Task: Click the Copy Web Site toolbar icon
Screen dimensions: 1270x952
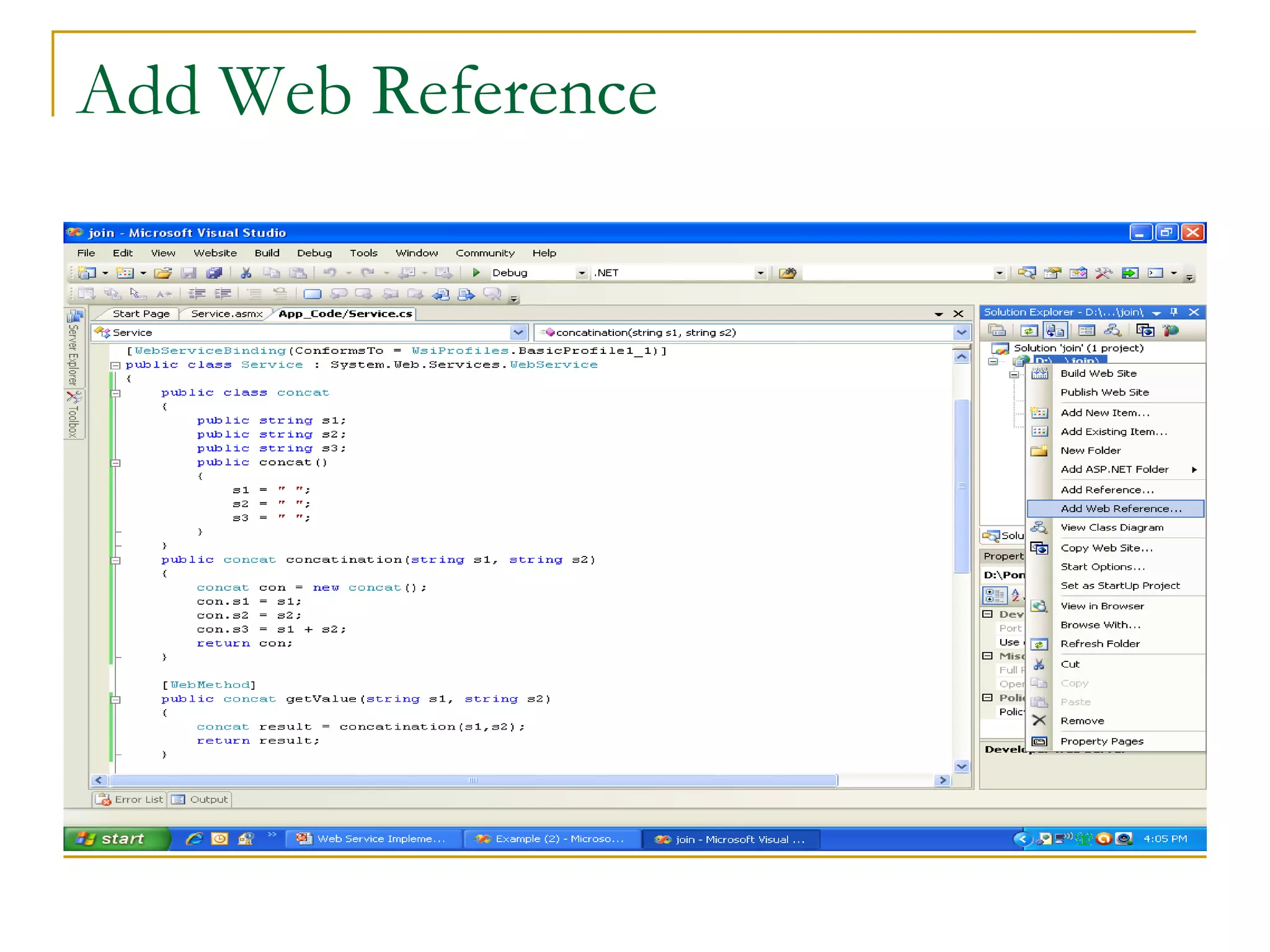Action: pos(1145,331)
